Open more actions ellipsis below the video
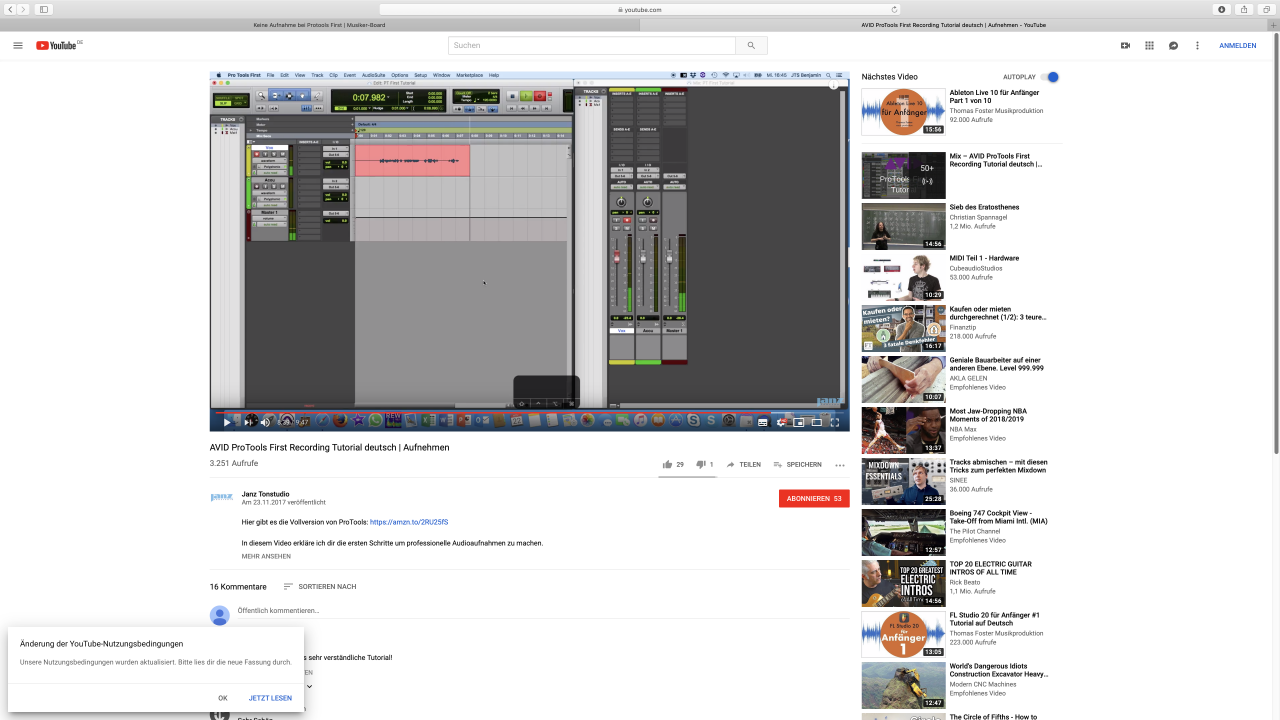1280x720 pixels. tap(840, 465)
